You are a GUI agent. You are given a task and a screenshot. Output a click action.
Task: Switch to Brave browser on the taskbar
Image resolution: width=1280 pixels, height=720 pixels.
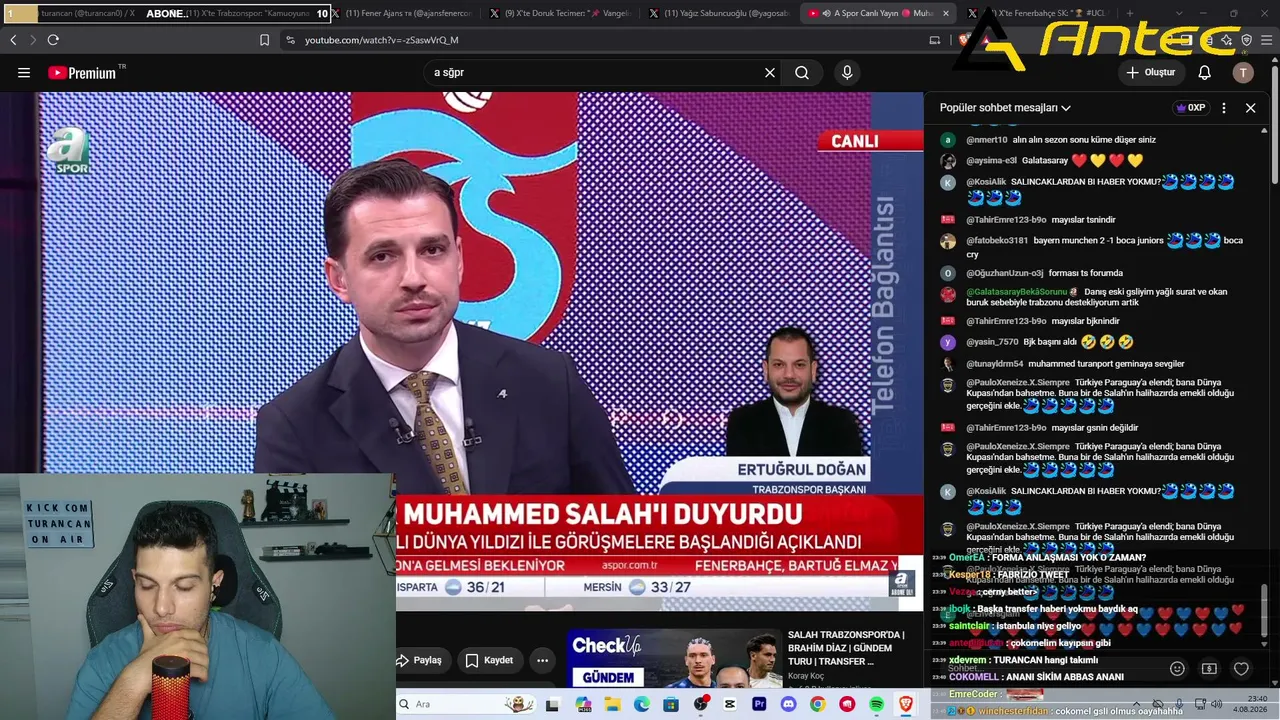click(906, 704)
